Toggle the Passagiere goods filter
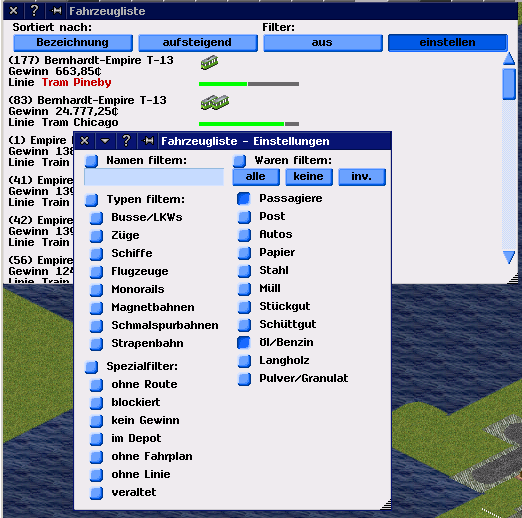The image size is (522, 518). (x=244, y=198)
